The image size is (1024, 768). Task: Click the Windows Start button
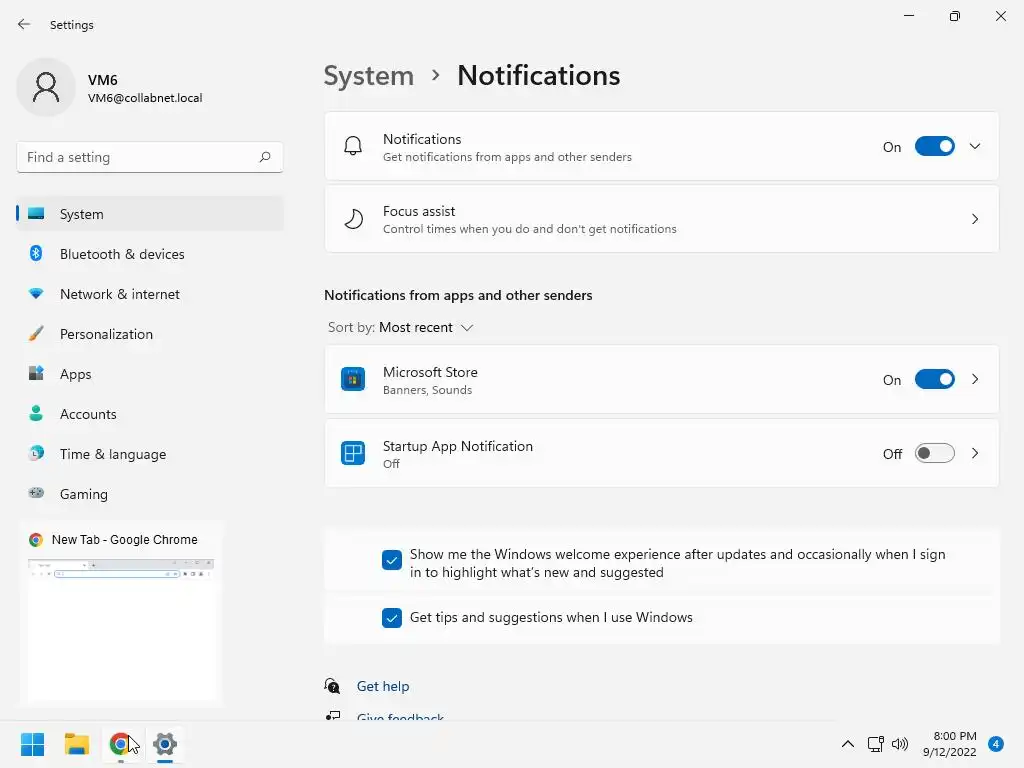[33, 744]
